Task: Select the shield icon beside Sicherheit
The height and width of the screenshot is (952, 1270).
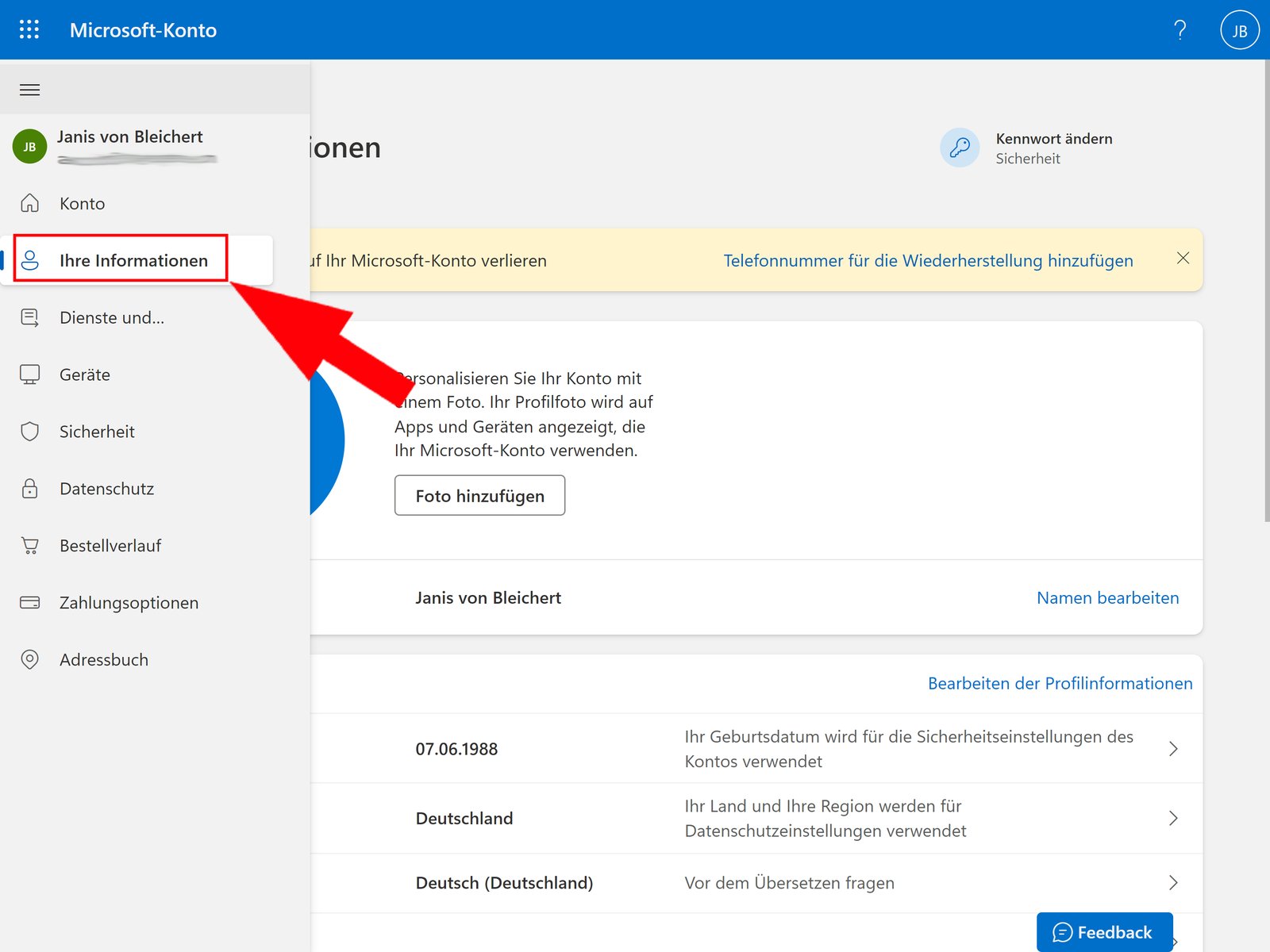Action: click(x=29, y=432)
